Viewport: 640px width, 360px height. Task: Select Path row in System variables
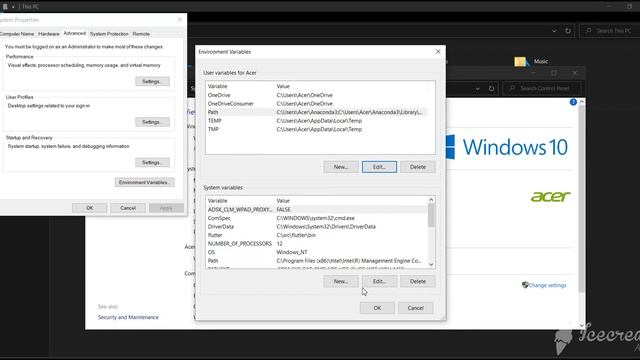(317, 261)
